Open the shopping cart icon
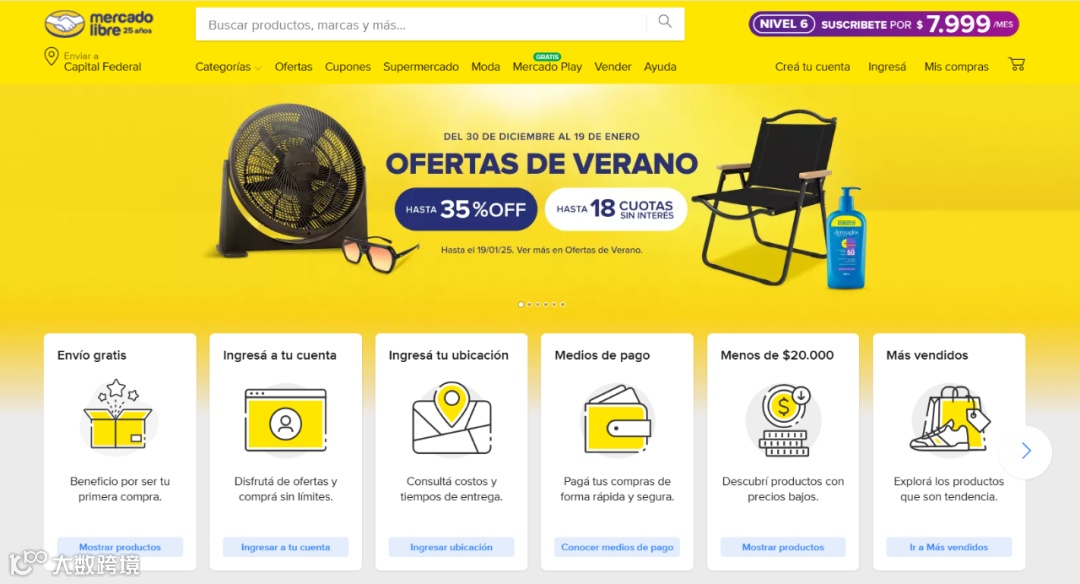Viewport: 1080px width, 584px height. [x=1017, y=64]
